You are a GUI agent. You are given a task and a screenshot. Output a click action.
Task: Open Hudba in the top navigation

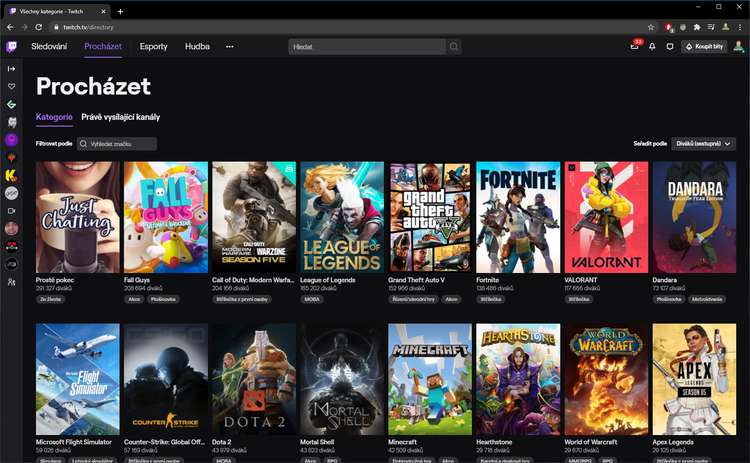197,46
